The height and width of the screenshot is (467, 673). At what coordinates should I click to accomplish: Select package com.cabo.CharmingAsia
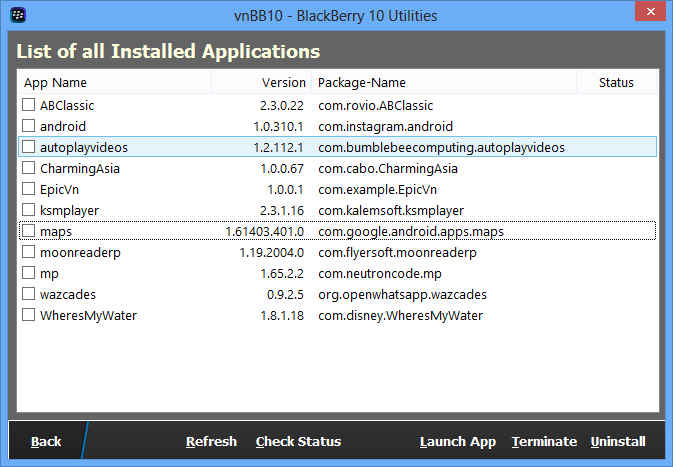[x=388, y=169]
